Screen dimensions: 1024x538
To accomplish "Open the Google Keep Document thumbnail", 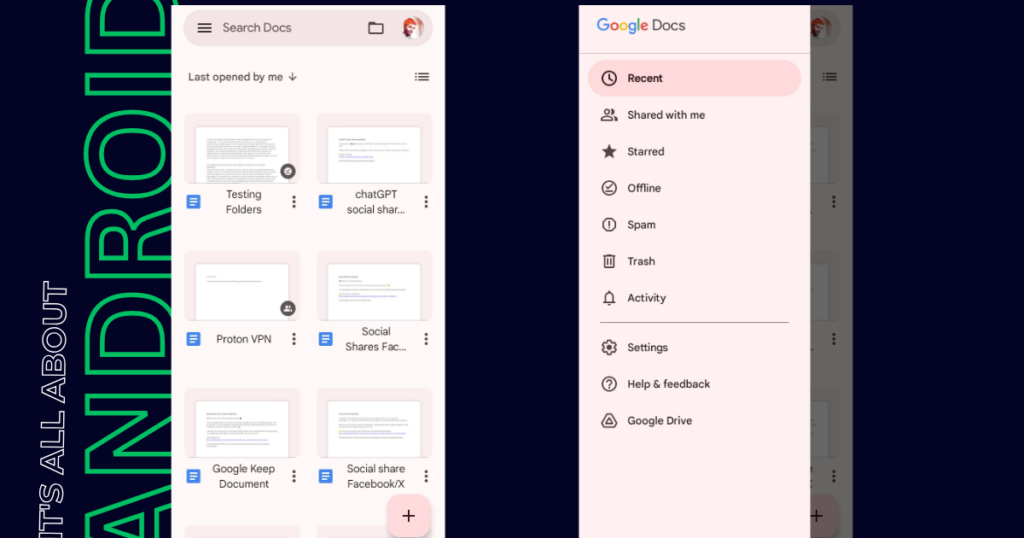I will pos(242,423).
